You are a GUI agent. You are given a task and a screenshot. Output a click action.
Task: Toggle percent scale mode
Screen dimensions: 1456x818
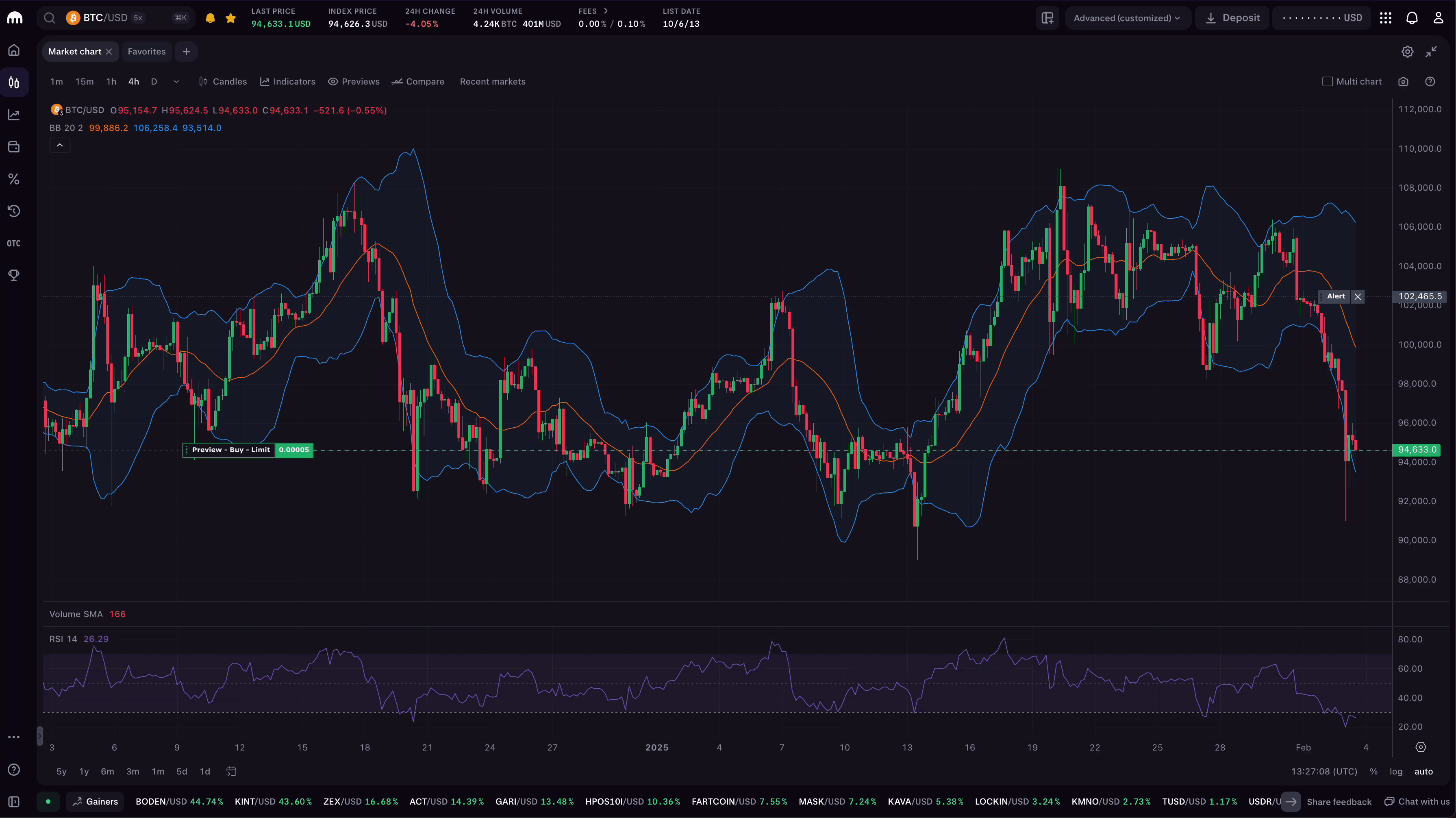click(x=1374, y=772)
